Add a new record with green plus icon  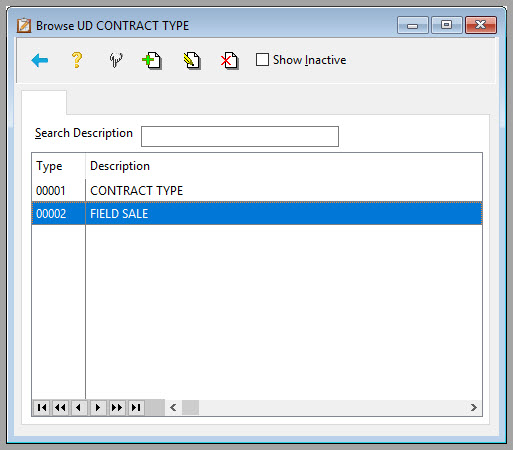(152, 61)
